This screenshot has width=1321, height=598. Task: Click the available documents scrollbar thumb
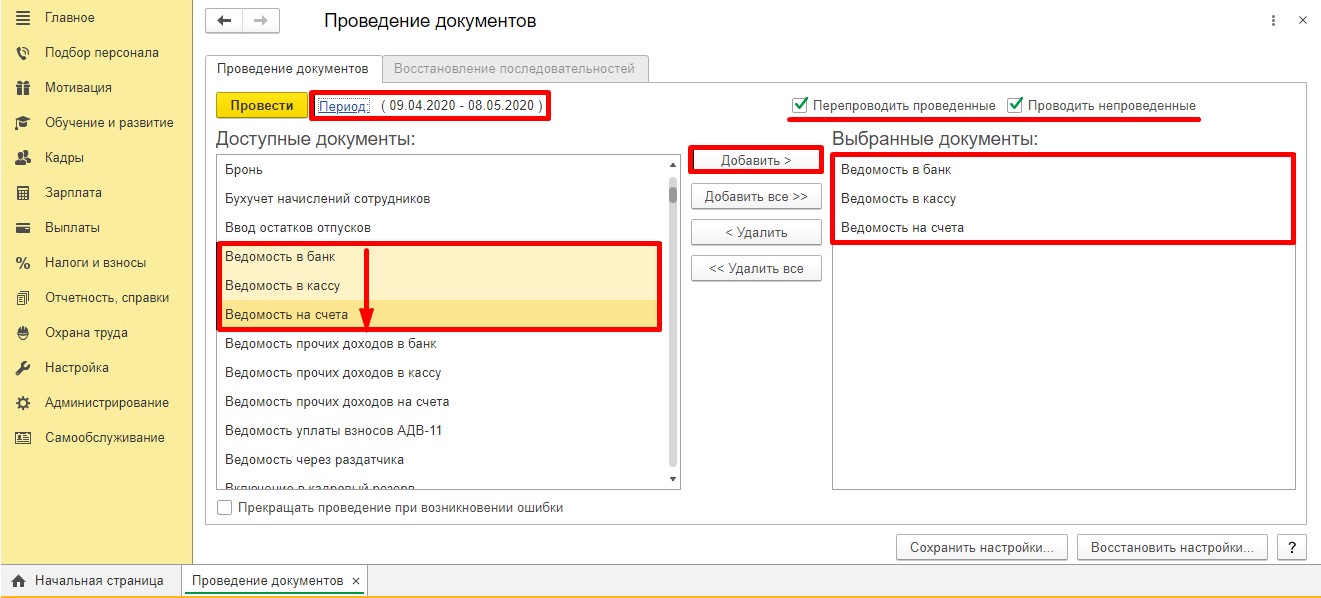coord(673,194)
